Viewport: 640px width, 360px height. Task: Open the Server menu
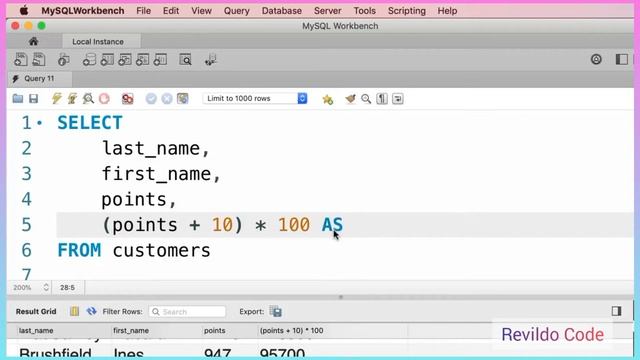click(x=327, y=11)
